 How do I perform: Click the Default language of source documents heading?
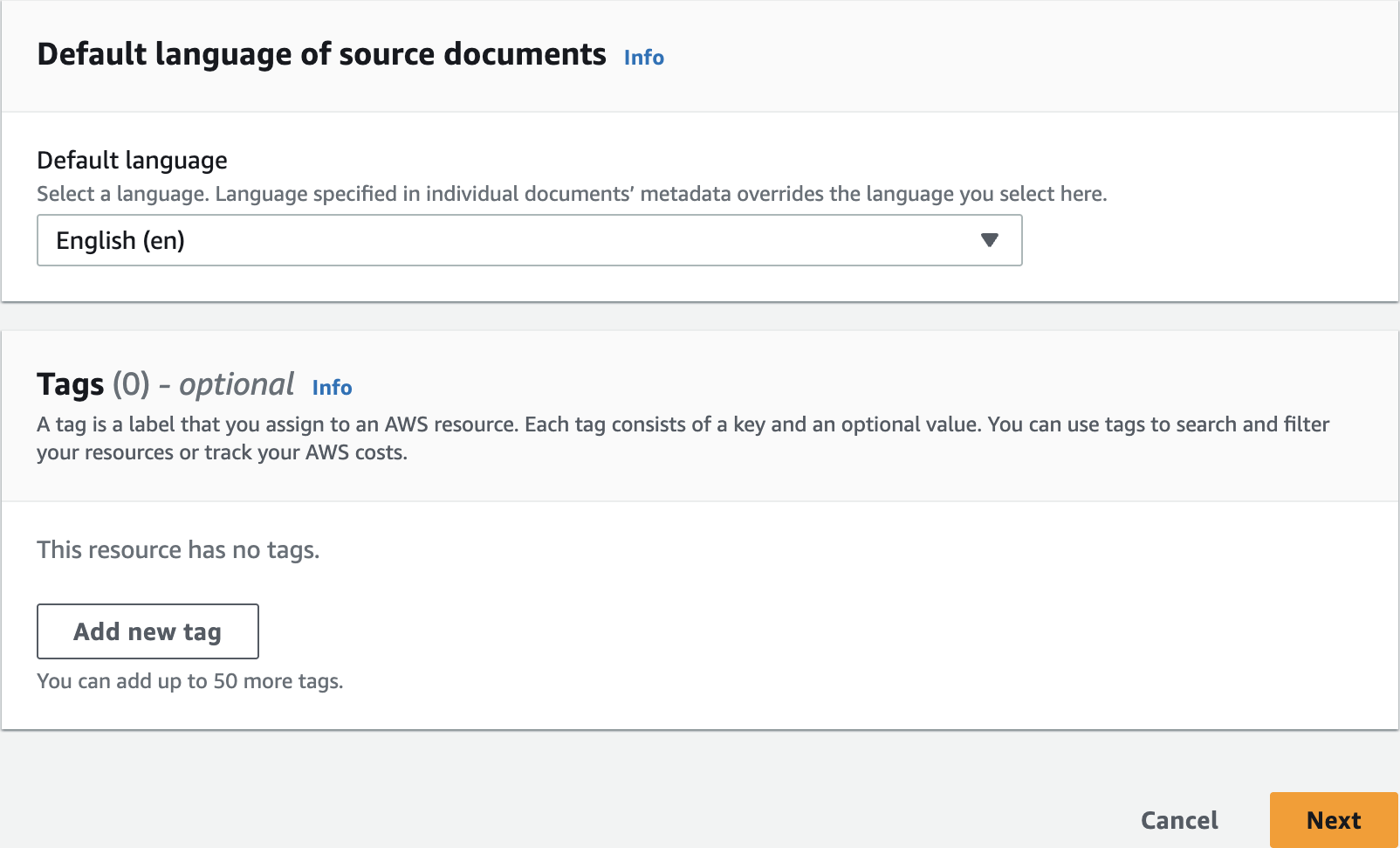321,54
